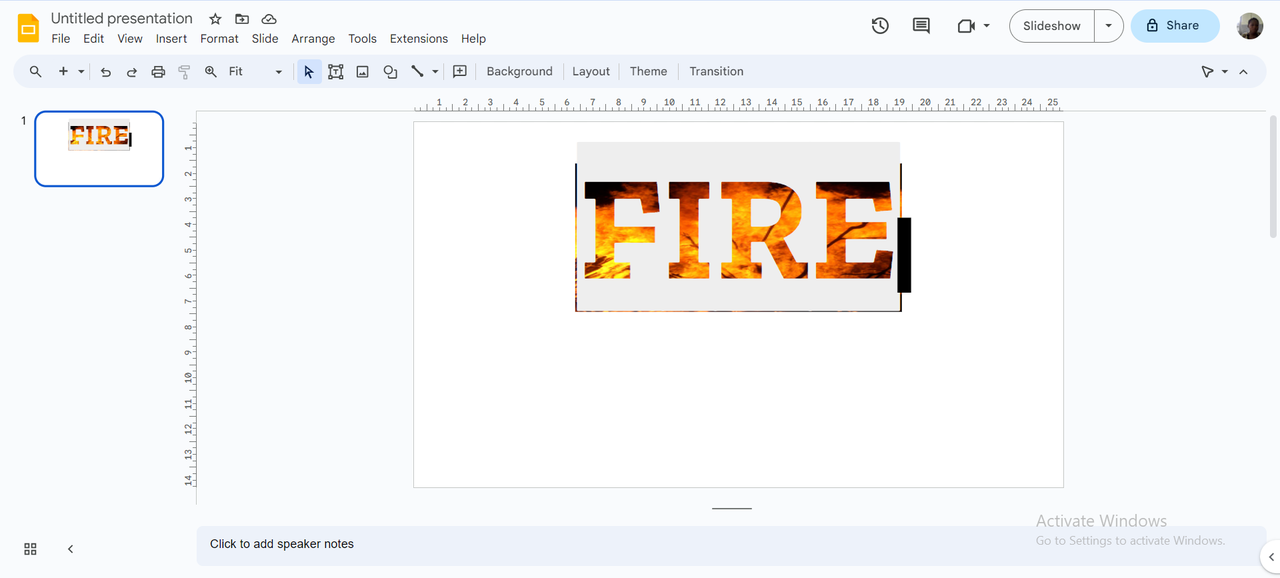Viewport: 1280px width, 578px height.
Task: Open the Background settings
Action: [519, 72]
